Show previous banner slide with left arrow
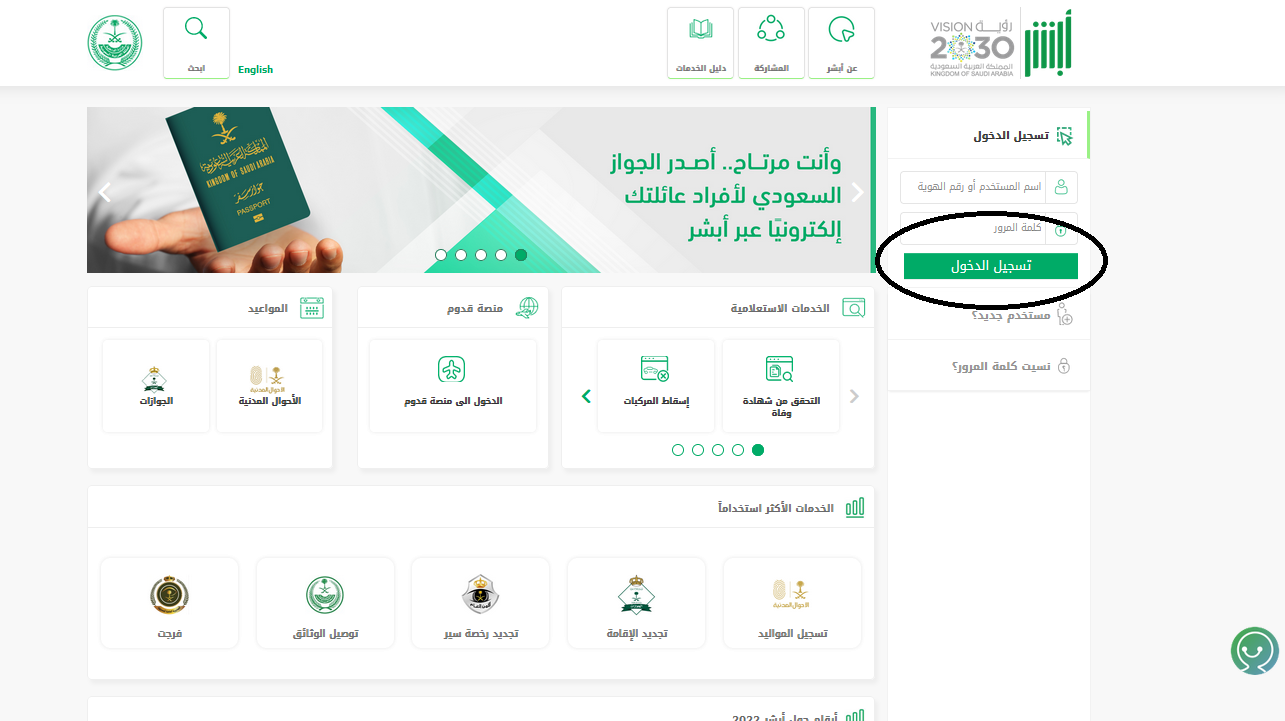The image size is (1285, 721). click(x=104, y=192)
